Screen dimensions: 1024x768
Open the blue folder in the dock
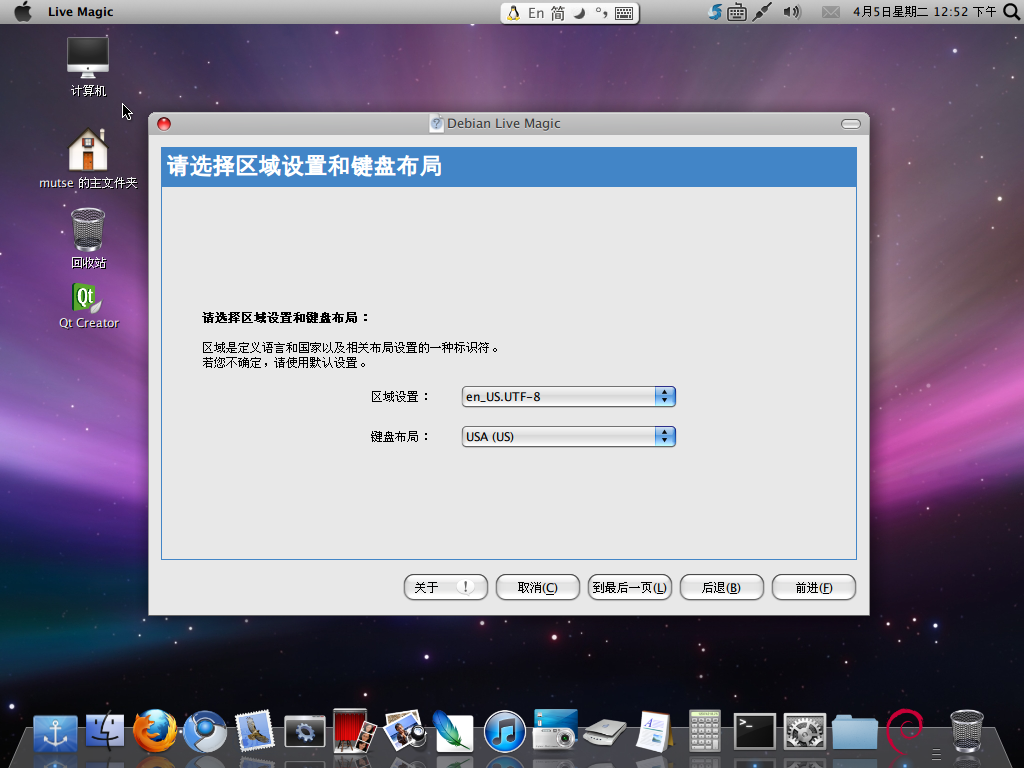855,733
